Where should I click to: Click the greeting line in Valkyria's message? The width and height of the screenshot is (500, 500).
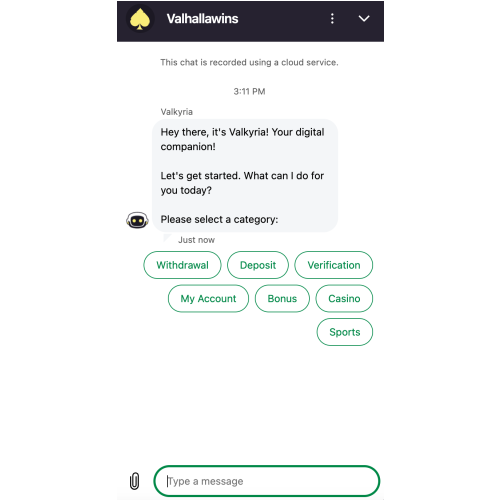(x=242, y=139)
